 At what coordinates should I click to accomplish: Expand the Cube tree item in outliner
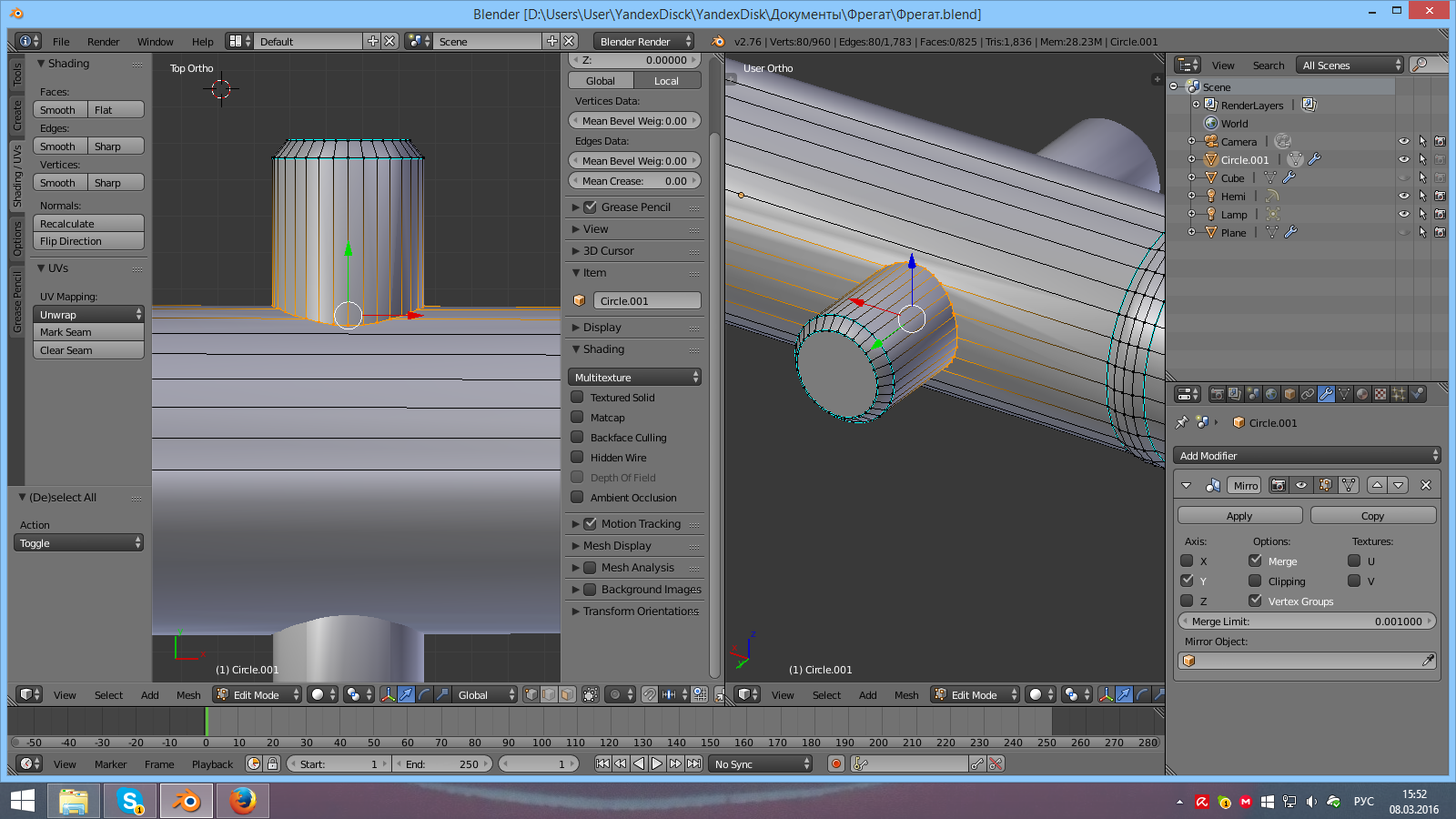[1191, 177]
